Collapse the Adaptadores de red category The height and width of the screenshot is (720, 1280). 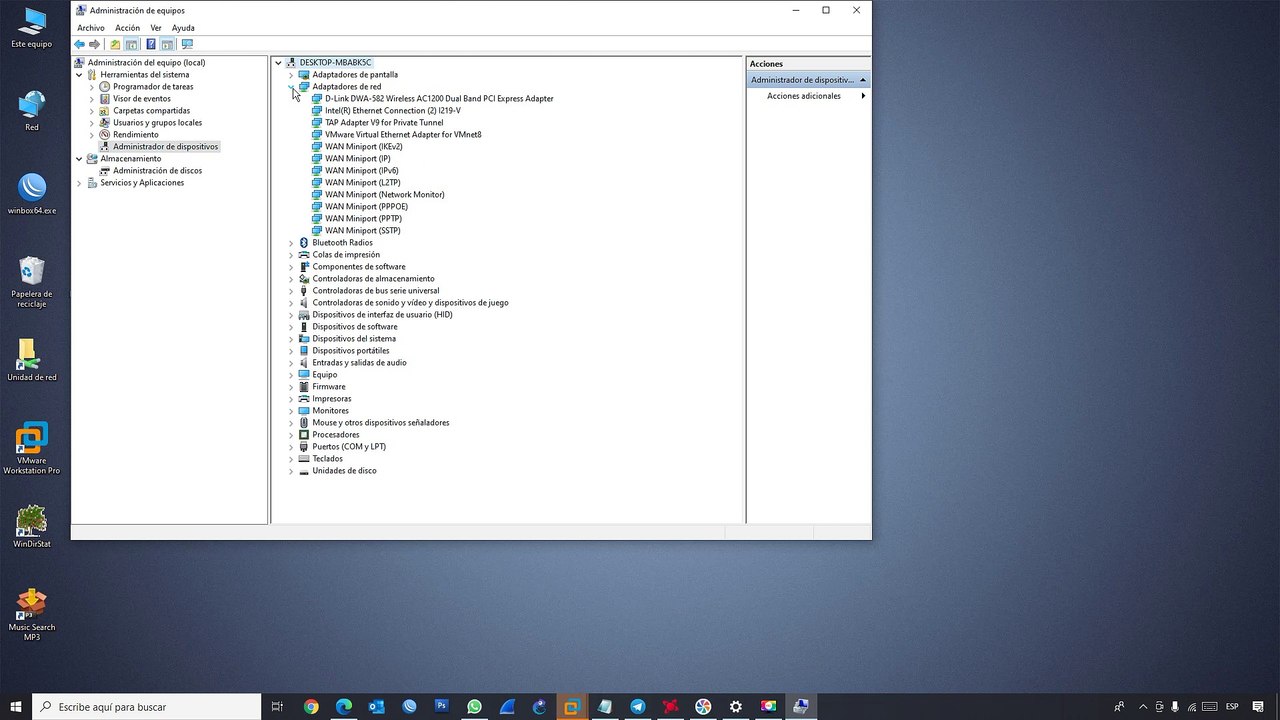[x=291, y=87]
